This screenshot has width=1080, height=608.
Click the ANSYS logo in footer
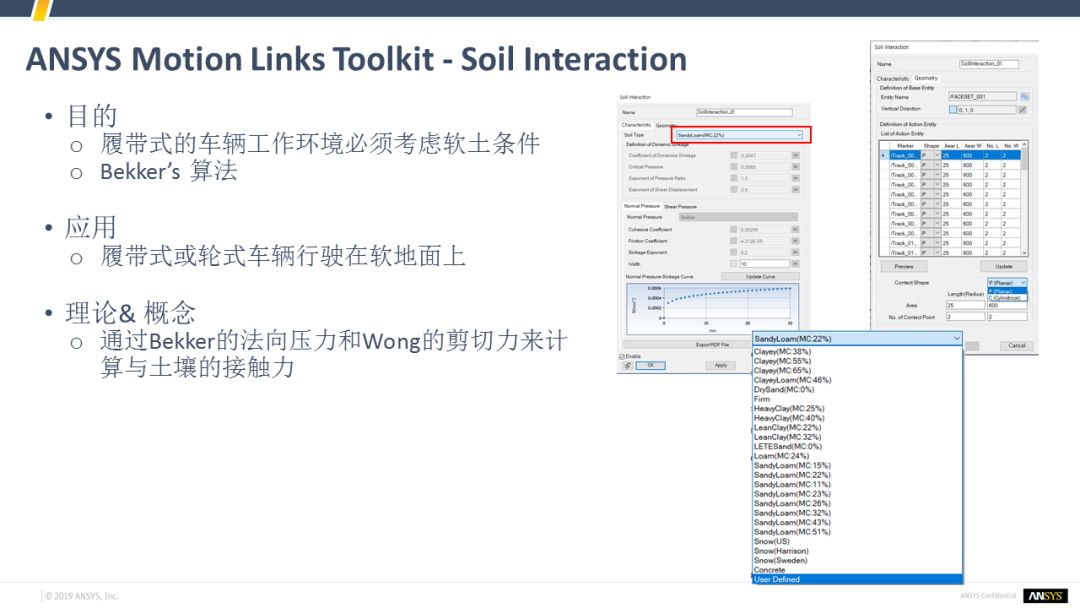pyautogui.click(x=1045, y=596)
